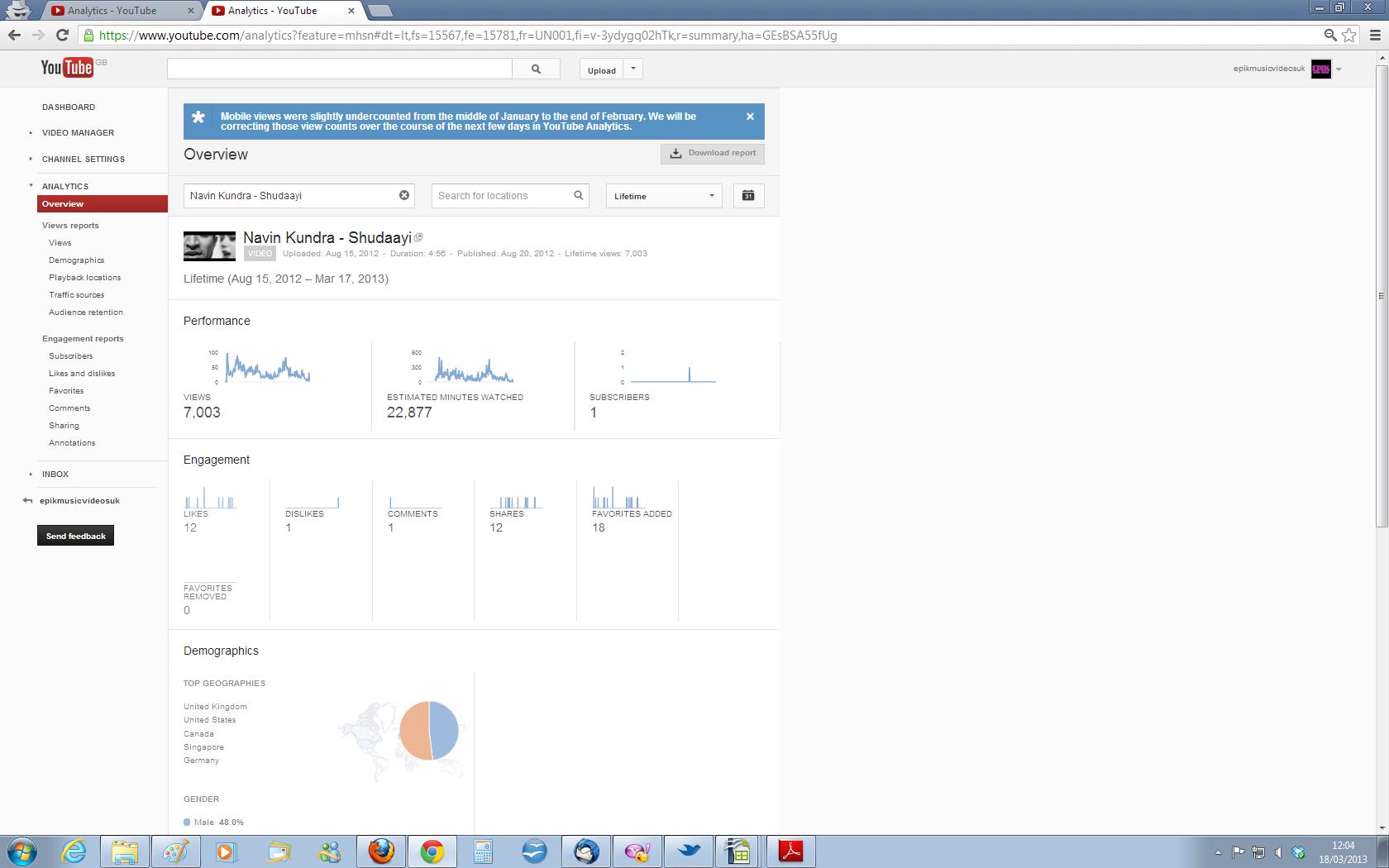The image size is (1389, 868).
Task: Open the date range calendar picker
Action: [748, 196]
